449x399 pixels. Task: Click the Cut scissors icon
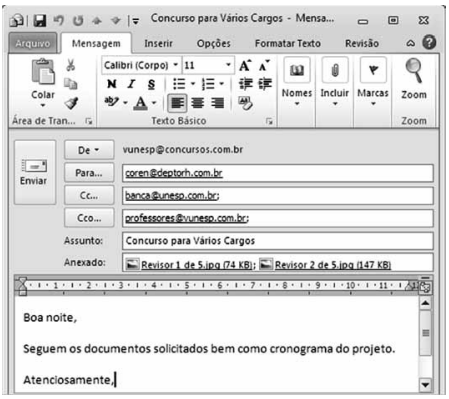click(x=71, y=65)
